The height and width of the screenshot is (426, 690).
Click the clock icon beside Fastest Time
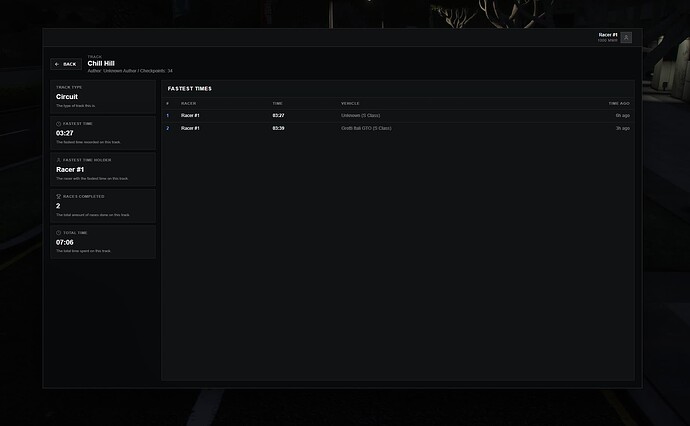click(x=59, y=124)
